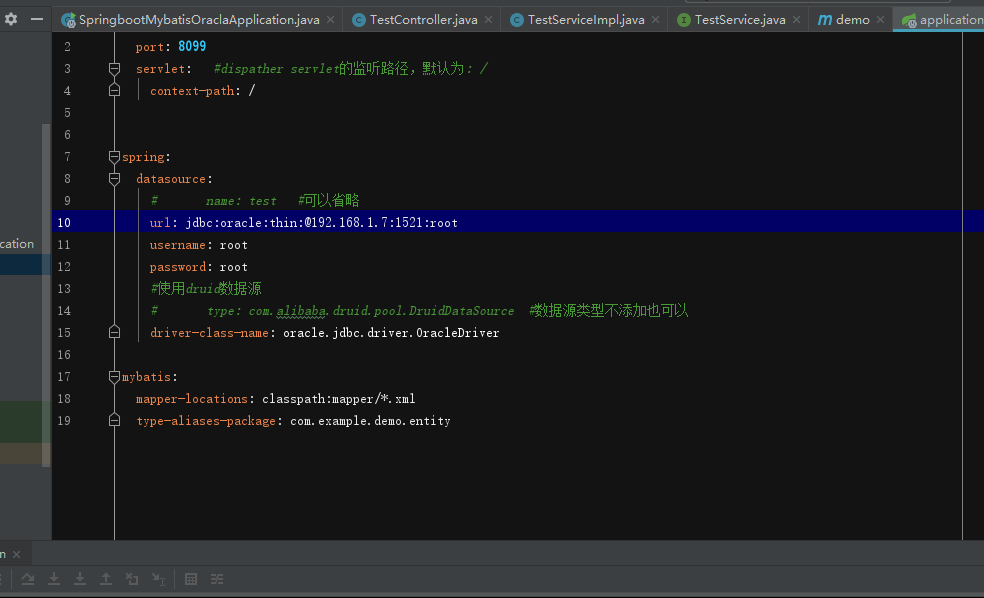
Task: Click the Run to Cursor icon
Action: pos(158,579)
